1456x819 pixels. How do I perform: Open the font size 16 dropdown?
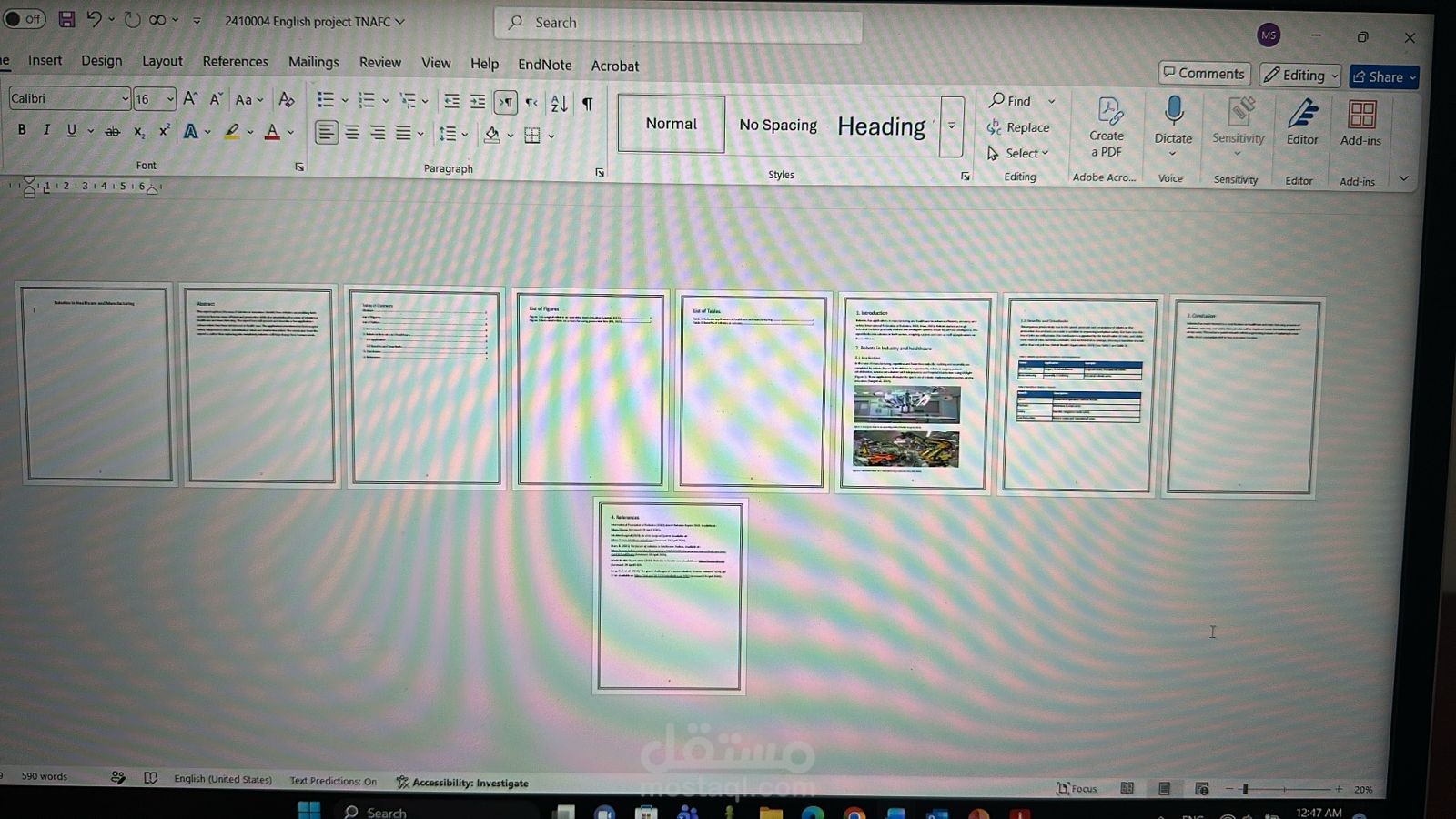[x=169, y=98]
